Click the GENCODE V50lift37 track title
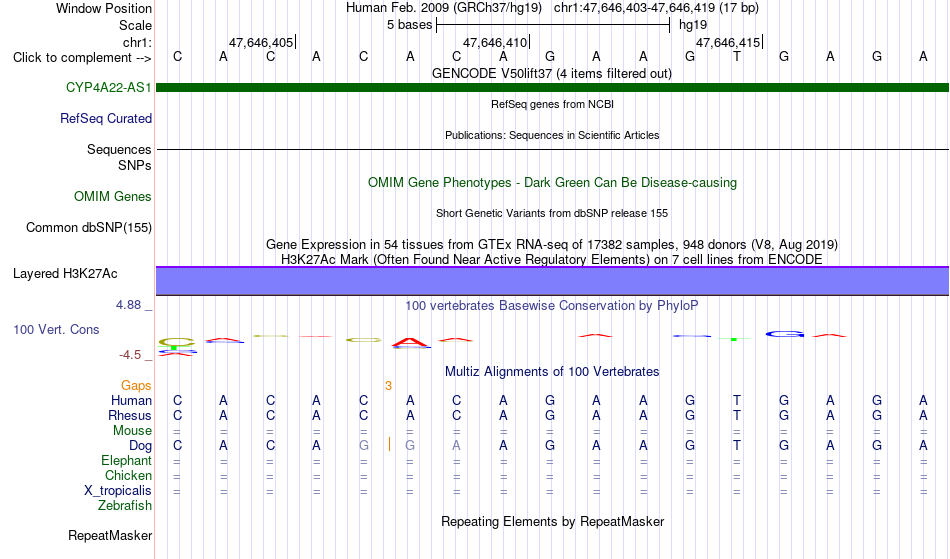950x559 pixels. click(x=551, y=73)
